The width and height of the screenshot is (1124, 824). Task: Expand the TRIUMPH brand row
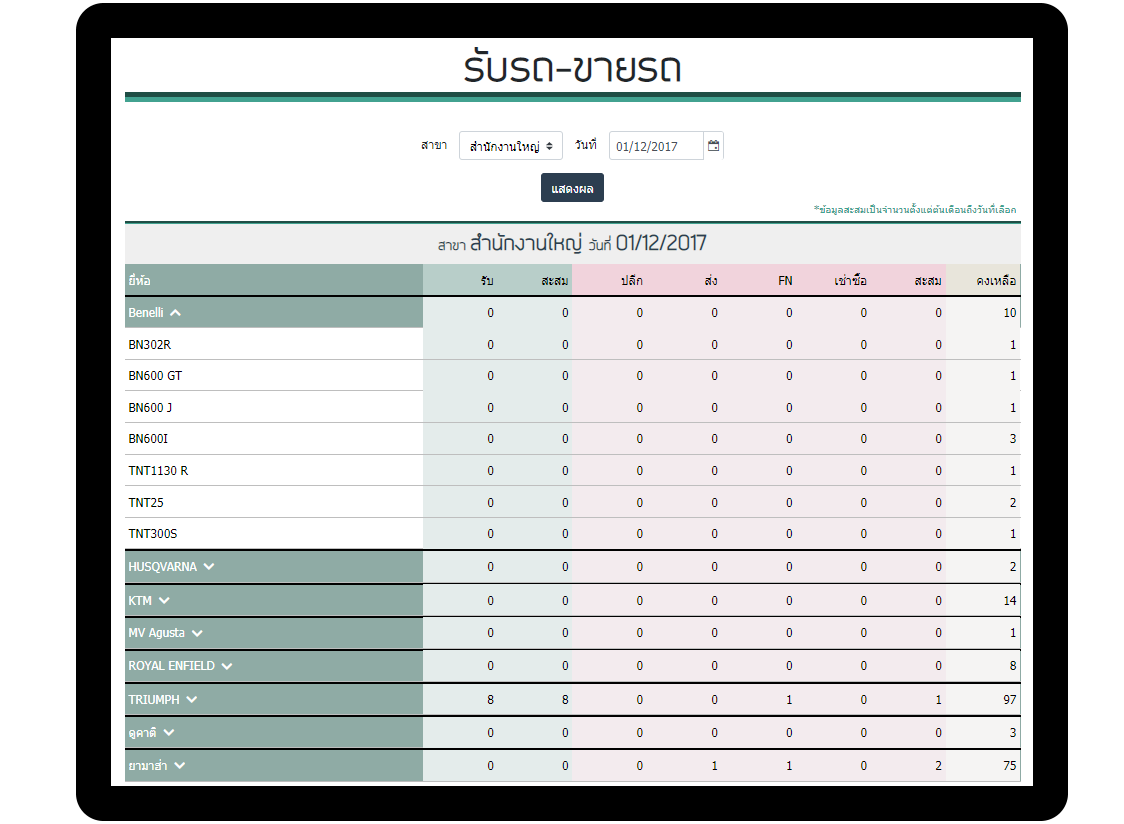191,700
